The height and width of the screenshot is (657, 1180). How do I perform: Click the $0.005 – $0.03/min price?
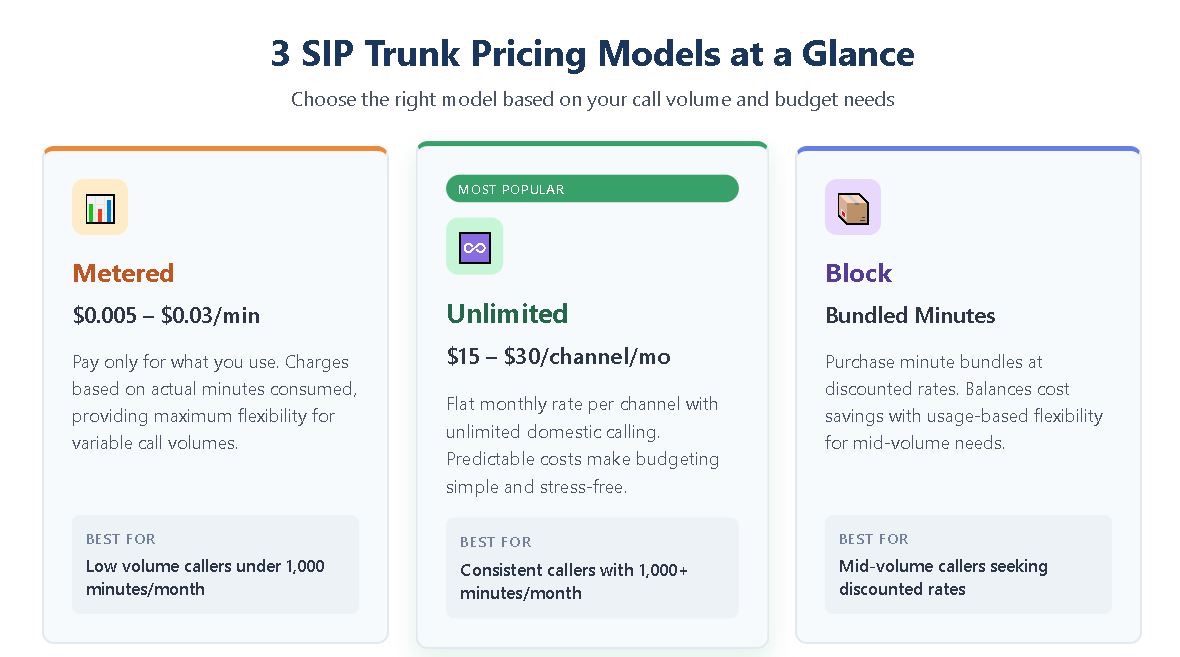coord(166,316)
